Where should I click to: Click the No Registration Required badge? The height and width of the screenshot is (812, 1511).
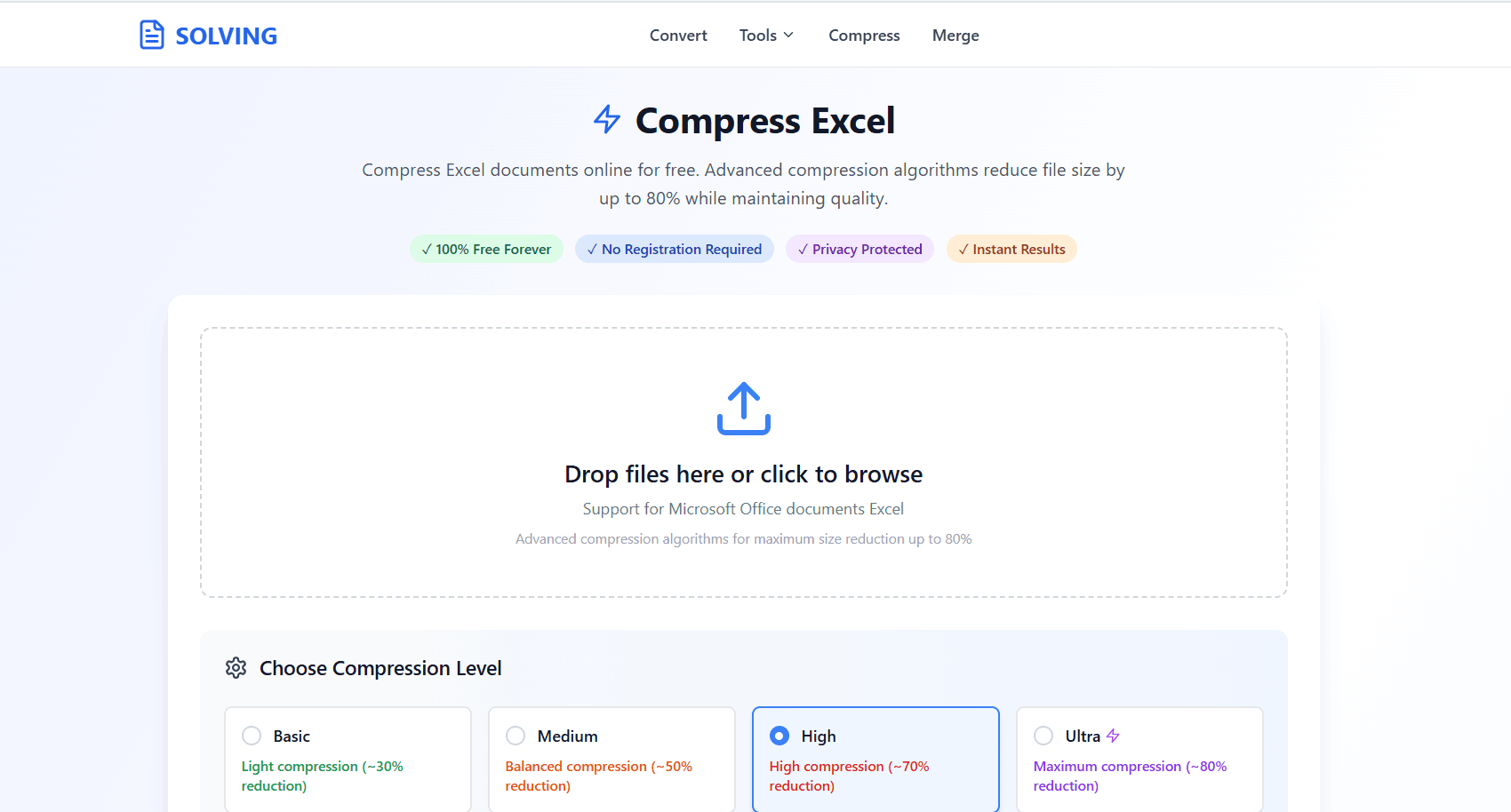click(674, 249)
